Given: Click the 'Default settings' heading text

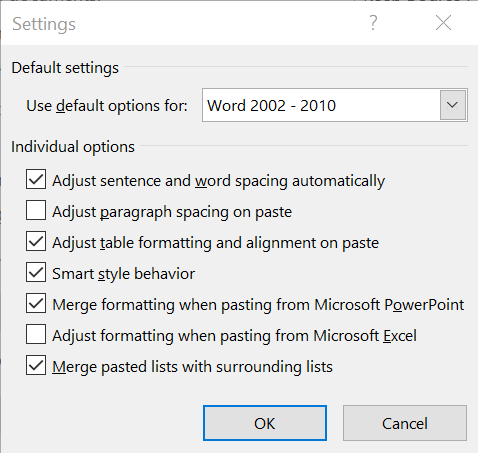Looking at the screenshot, I should tap(65, 68).
